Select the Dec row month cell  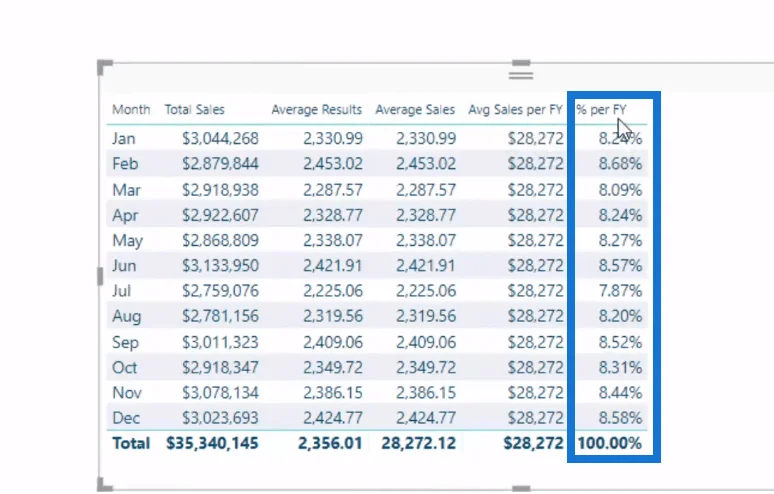126,418
